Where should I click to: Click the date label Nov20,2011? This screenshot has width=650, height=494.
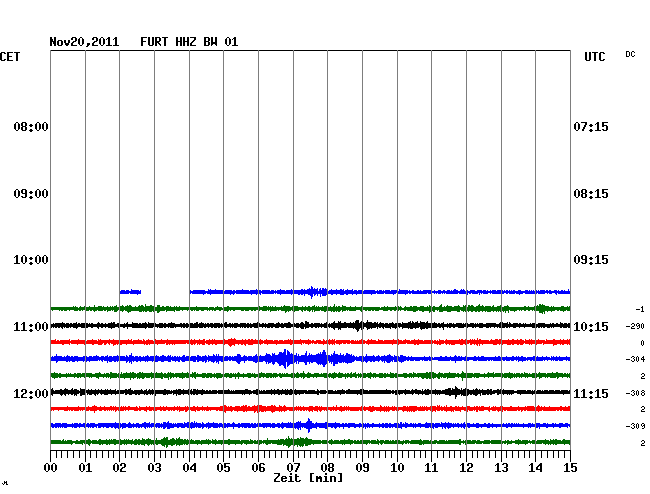(x=84, y=42)
